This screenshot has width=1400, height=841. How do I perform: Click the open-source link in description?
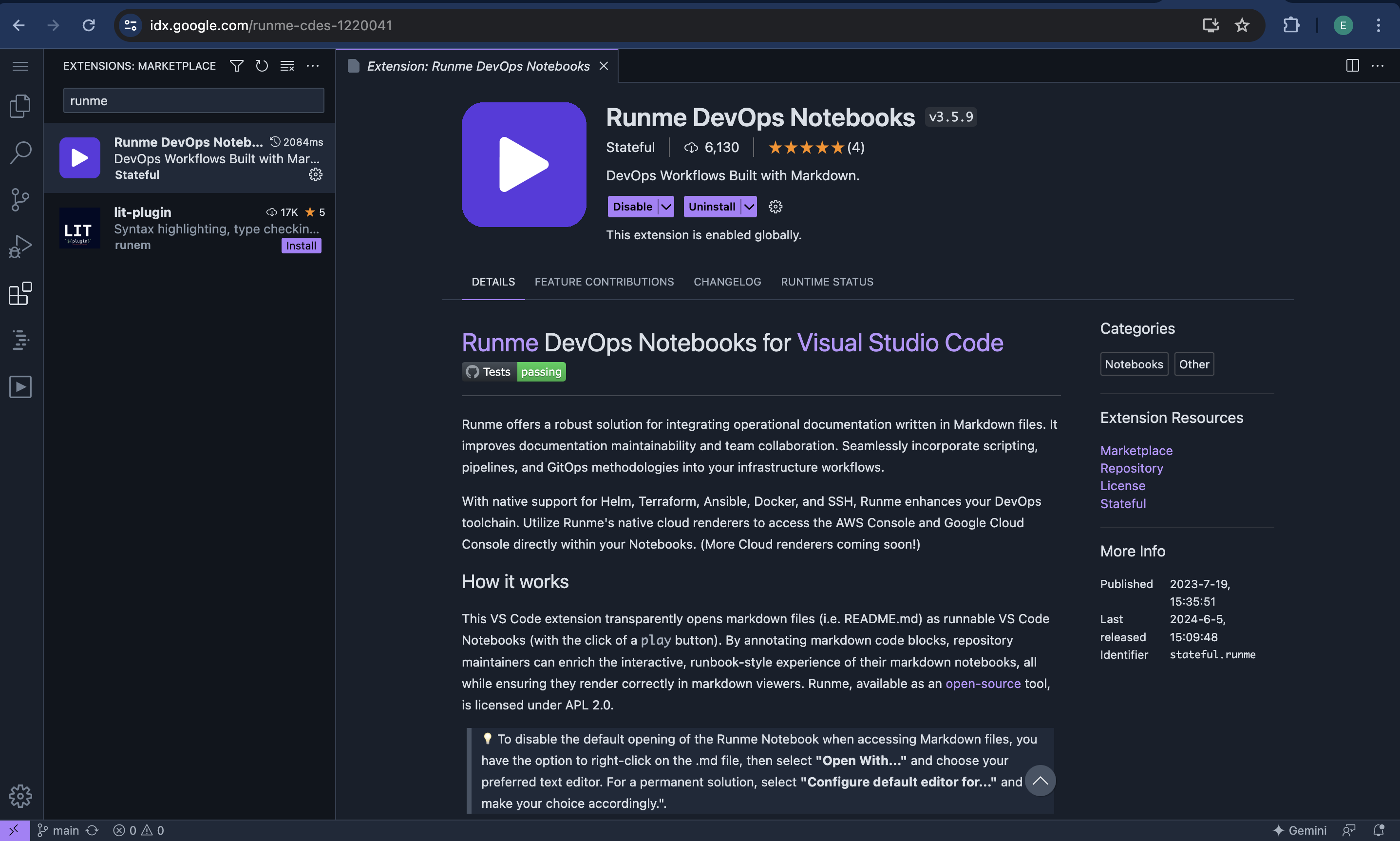pos(983,683)
